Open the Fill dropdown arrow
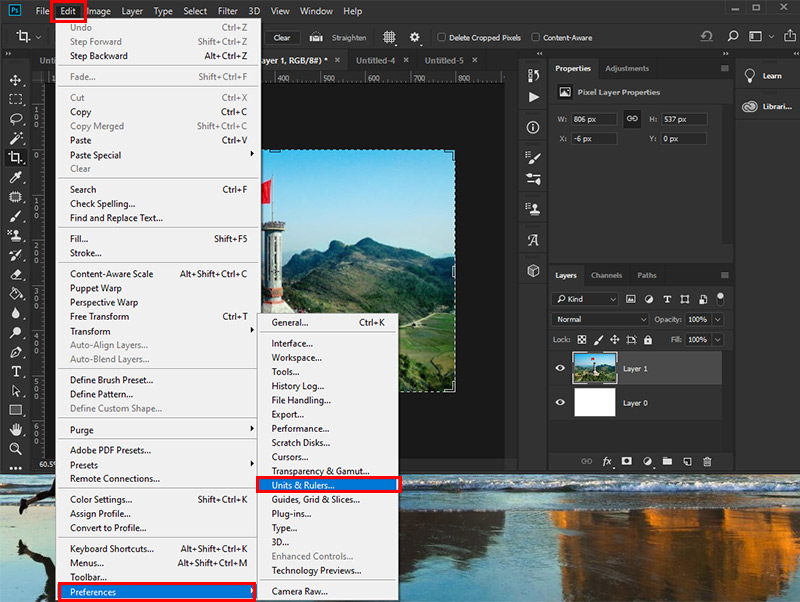This screenshot has width=800, height=602. (718, 340)
